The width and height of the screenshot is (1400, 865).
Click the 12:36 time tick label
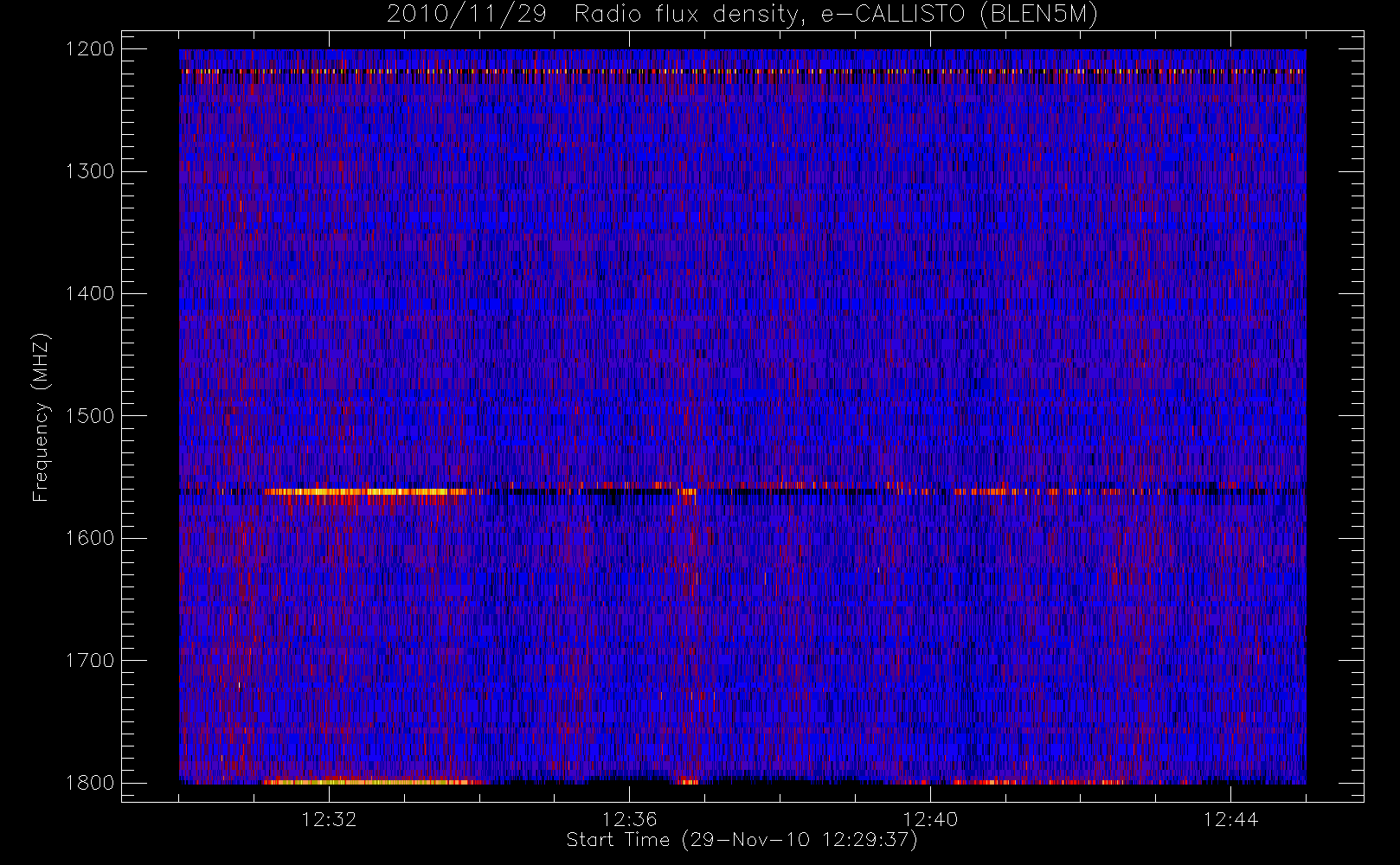click(x=630, y=819)
